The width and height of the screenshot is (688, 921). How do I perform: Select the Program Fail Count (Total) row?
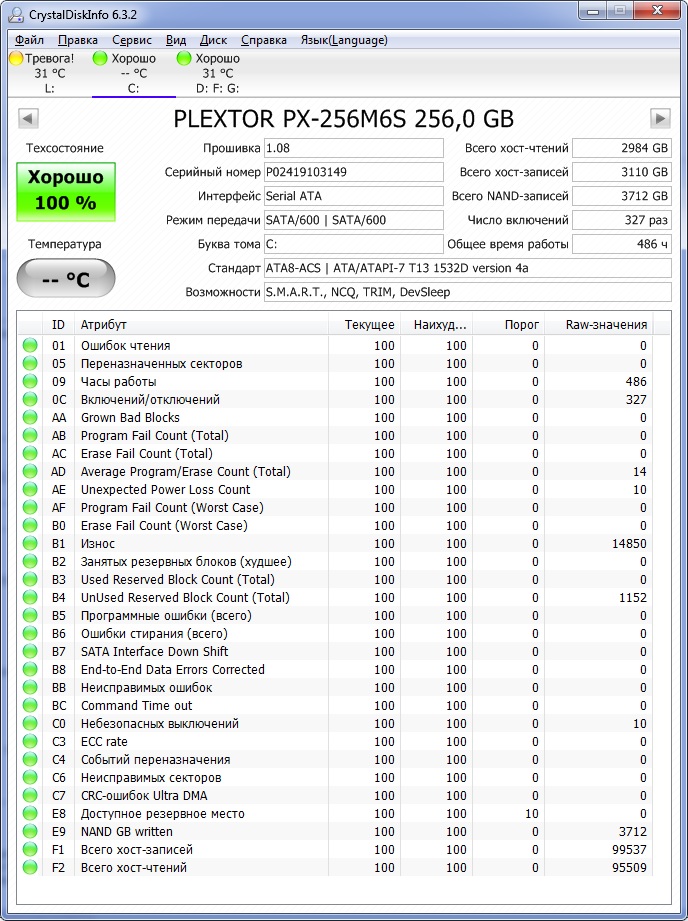pyautogui.click(x=335, y=435)
